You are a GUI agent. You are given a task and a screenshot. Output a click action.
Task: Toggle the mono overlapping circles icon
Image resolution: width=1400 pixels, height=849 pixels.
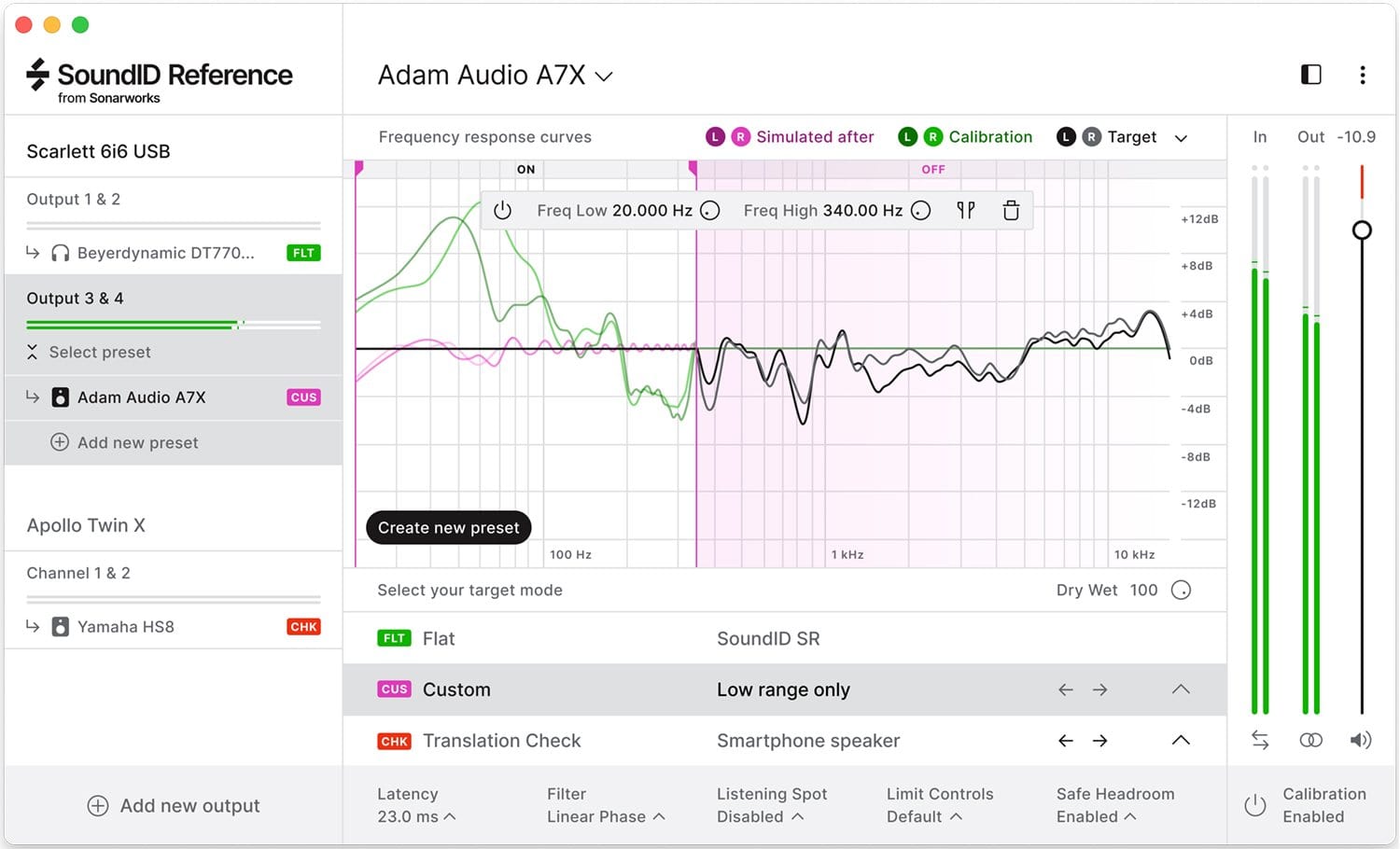(x=1310, y=740)
